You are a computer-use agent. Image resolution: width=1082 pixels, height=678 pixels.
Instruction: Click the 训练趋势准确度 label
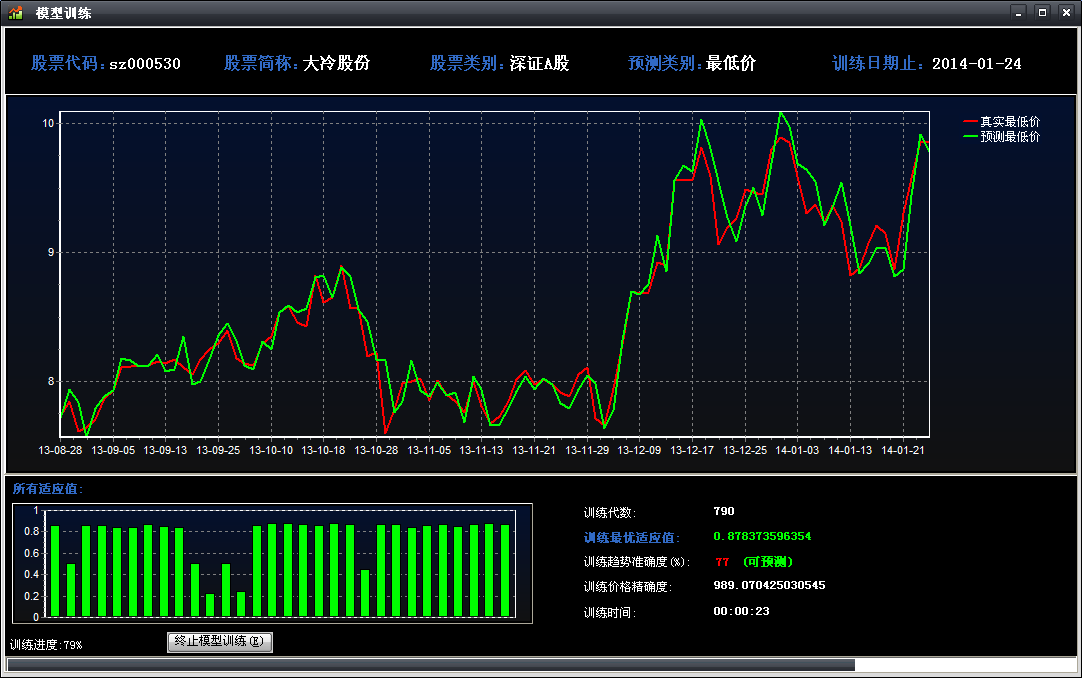click(x=637, y=562)
